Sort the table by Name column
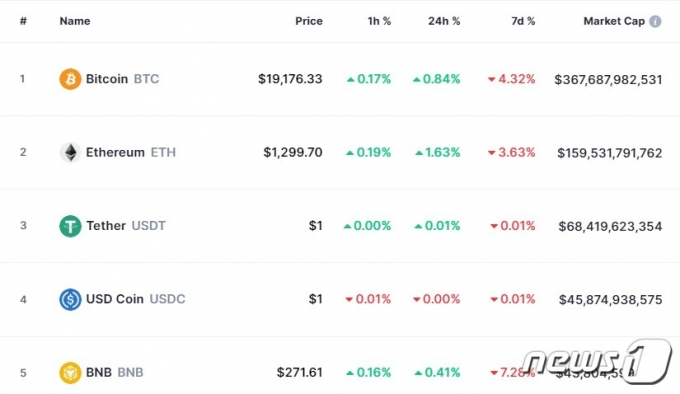 coord(75,21)
